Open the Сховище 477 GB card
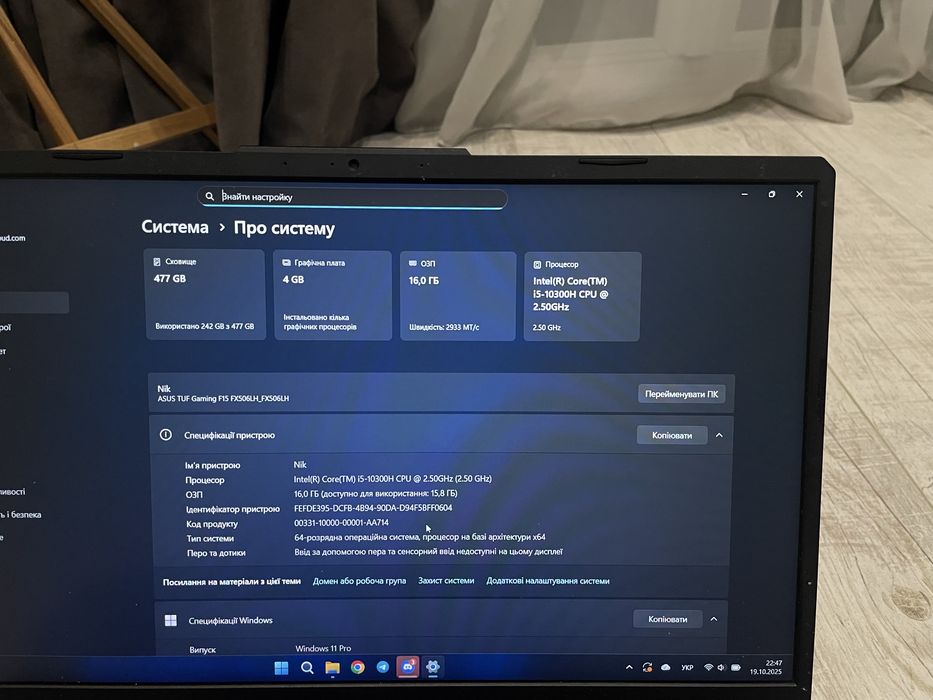 pyautogui.click(x=205, y=295)
